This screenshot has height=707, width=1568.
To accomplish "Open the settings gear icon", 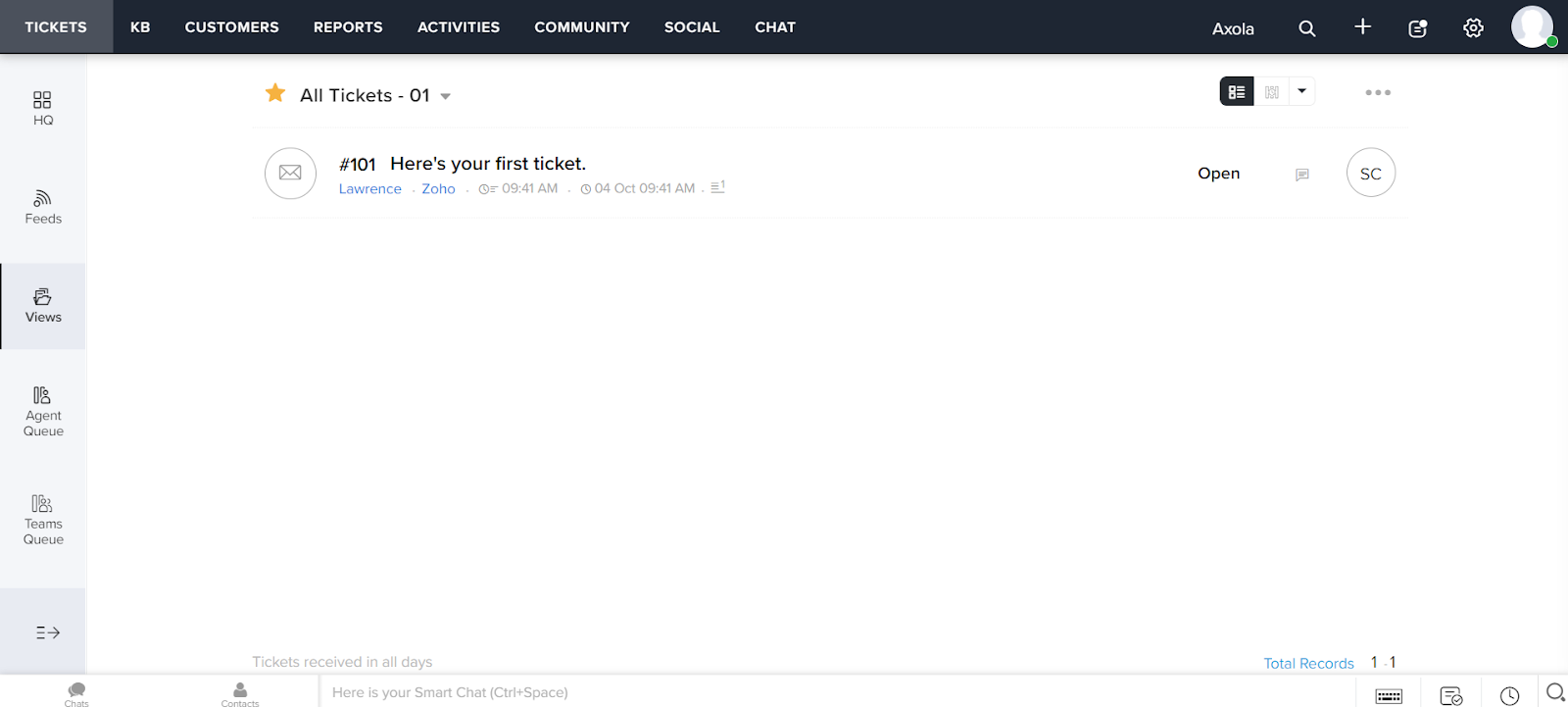I will 1473,28.
